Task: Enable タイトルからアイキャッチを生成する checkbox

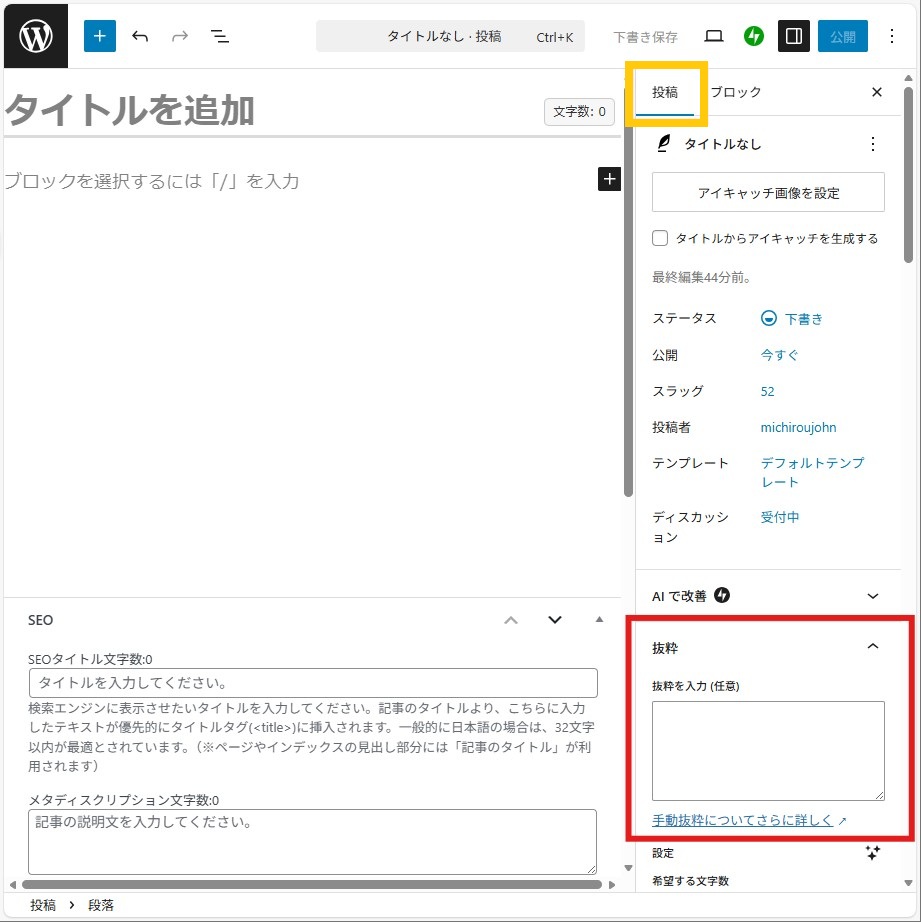Action: point(660,239)
